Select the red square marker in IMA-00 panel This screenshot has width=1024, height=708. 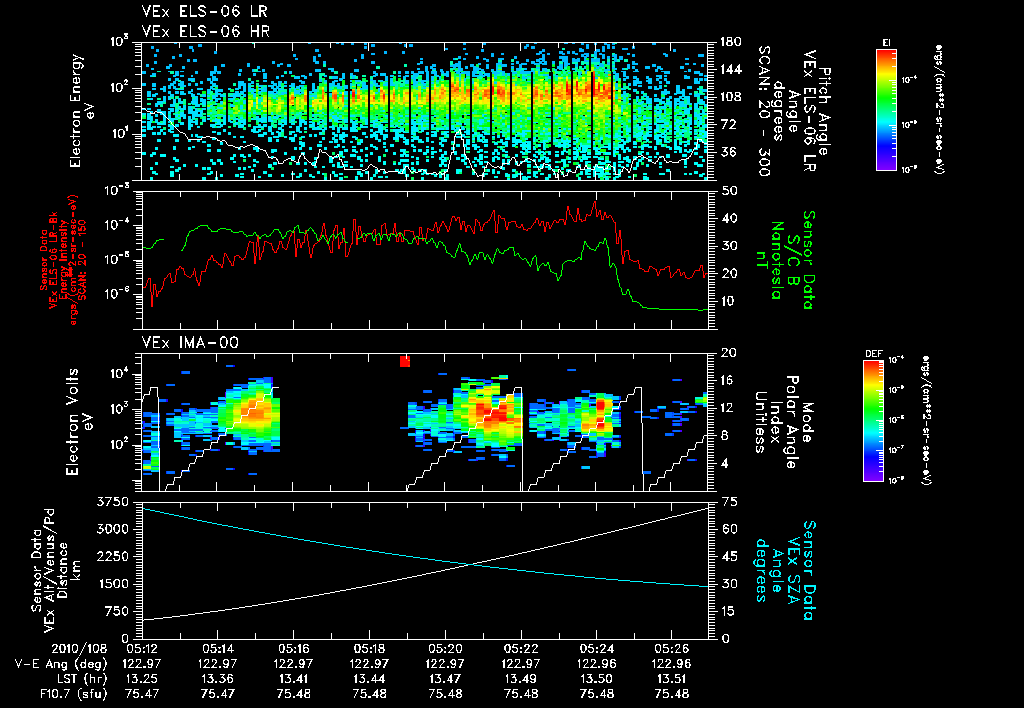[405, 361]
